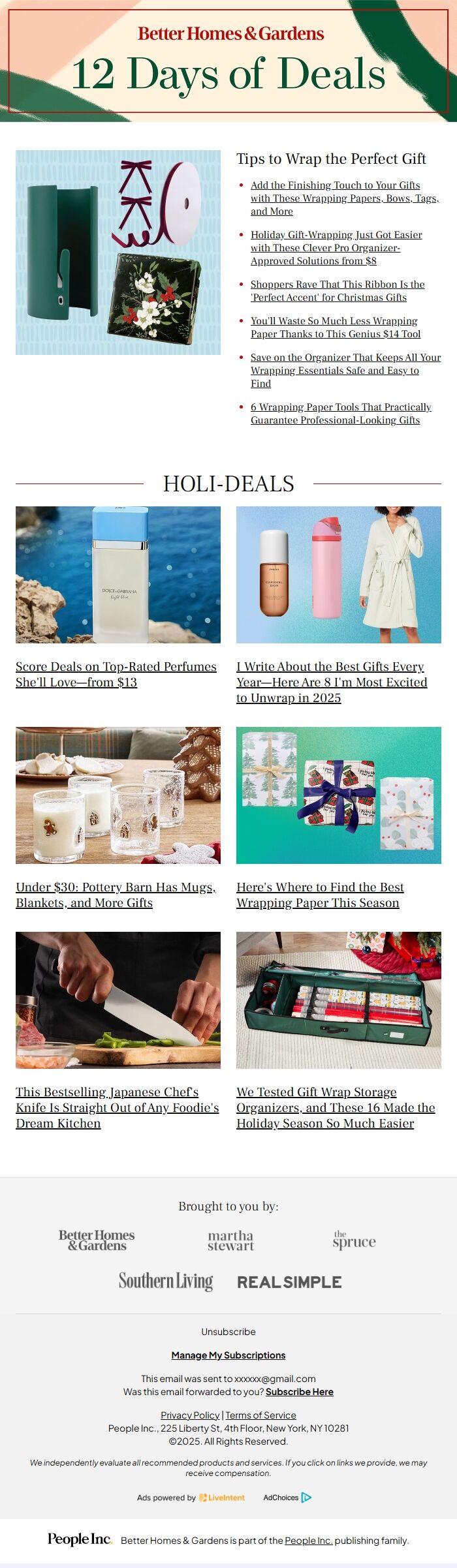Open Manage My Subscriptions
457x1568 pixels.
click(x=228, y=1355)
